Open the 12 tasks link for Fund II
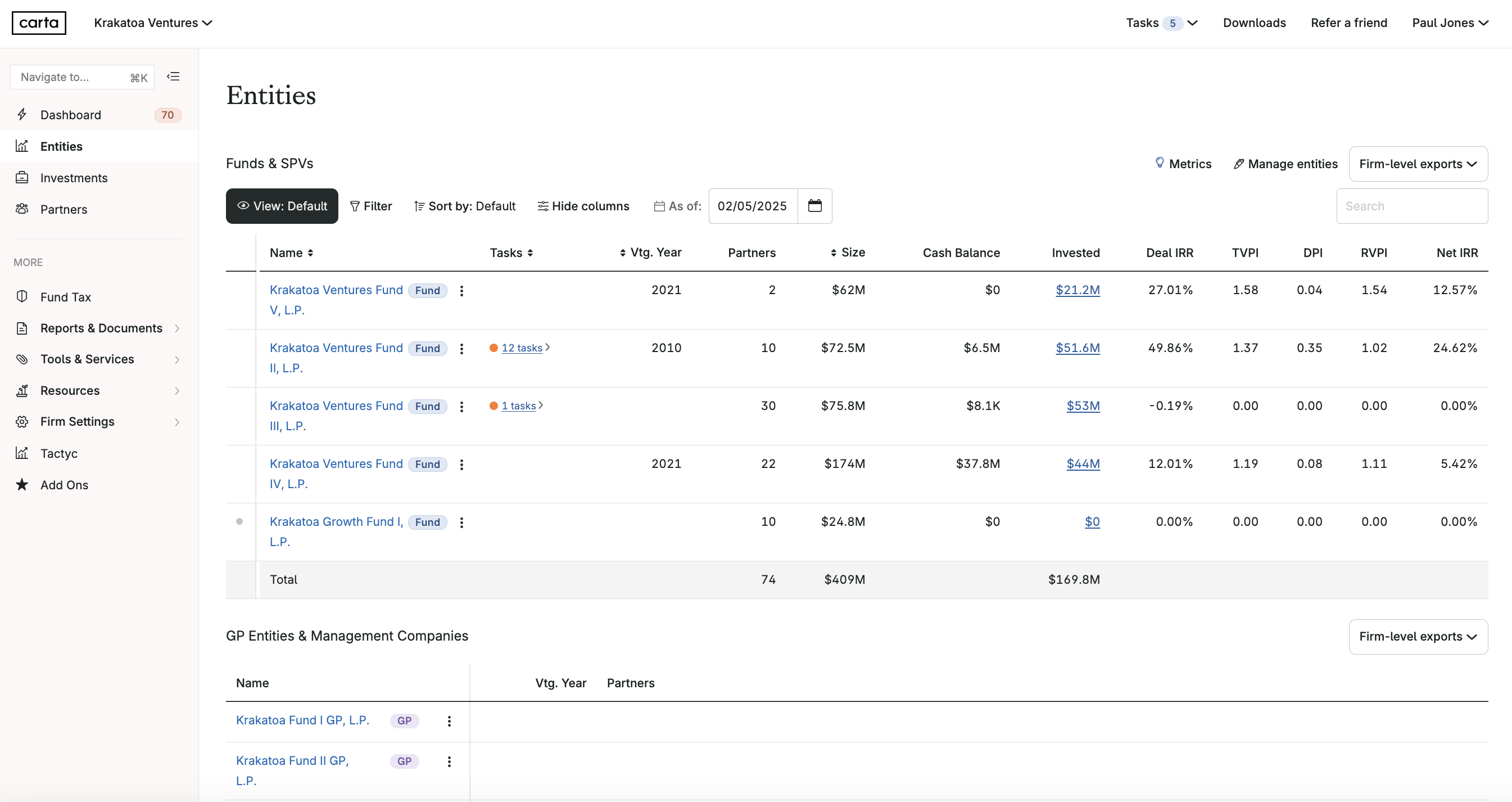The image size is (1512, 802). tap(522, 347)
